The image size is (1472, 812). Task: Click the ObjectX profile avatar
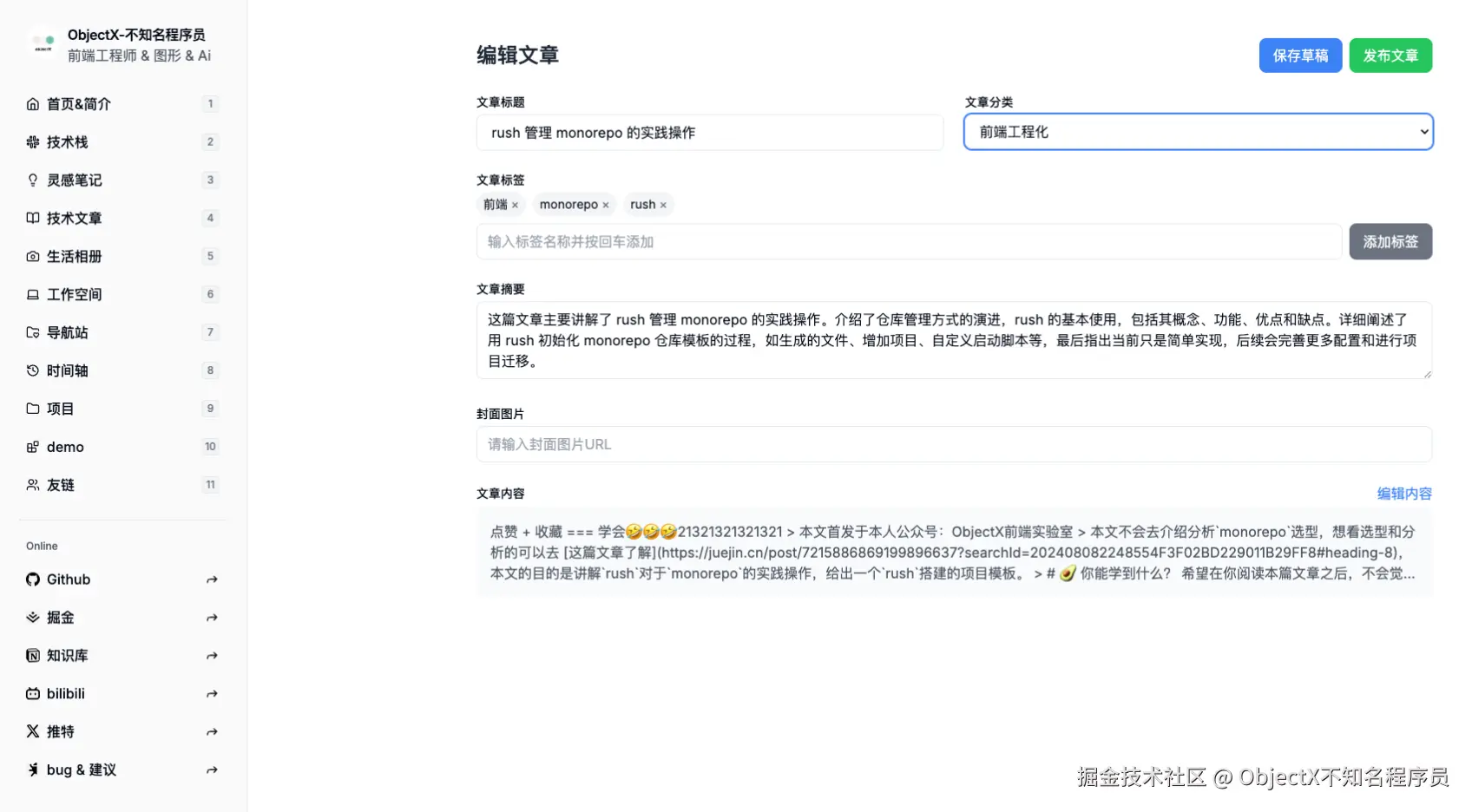tap(43, 43)
